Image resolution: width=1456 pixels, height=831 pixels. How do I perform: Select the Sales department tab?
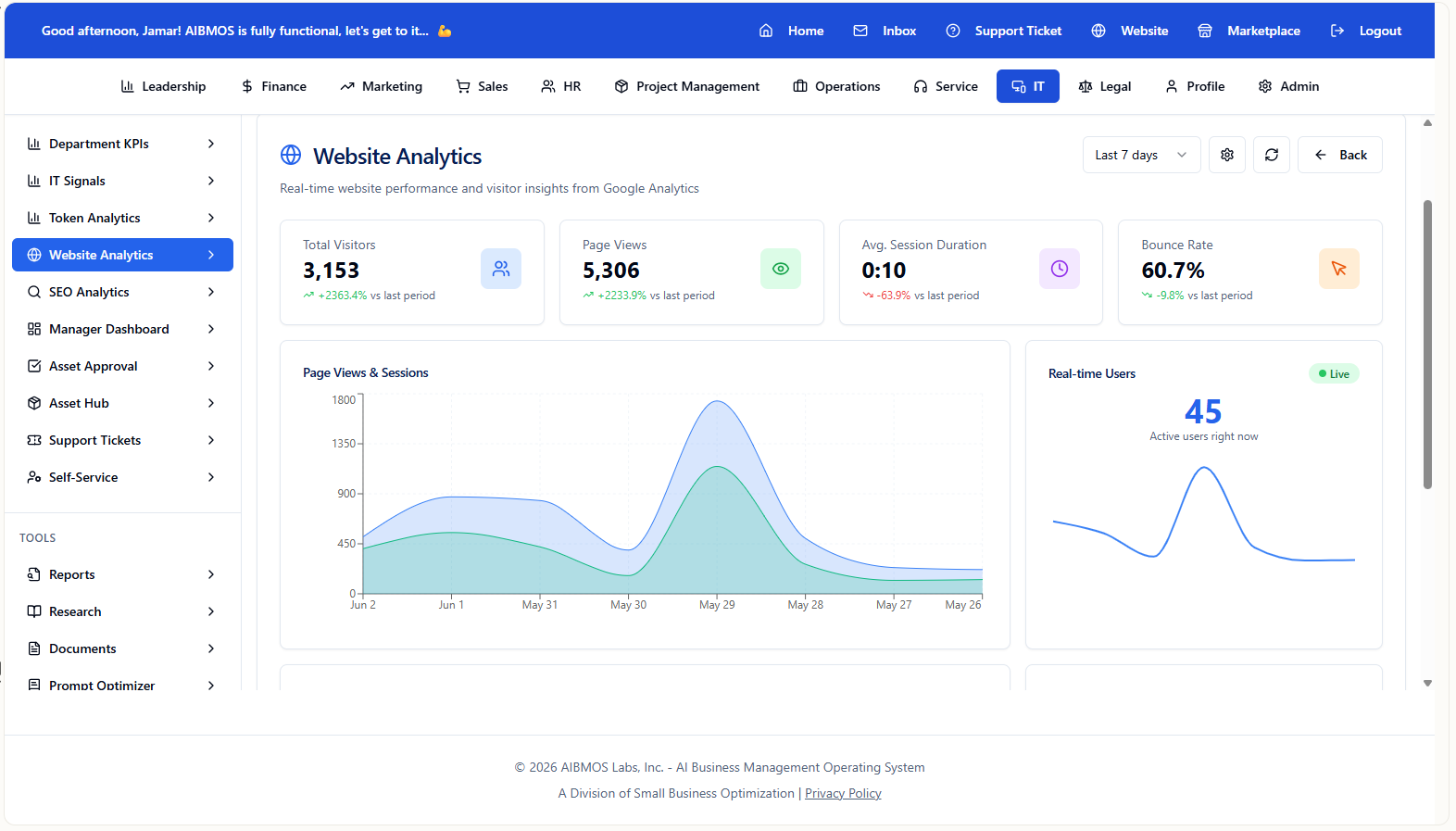click(482, 86)
